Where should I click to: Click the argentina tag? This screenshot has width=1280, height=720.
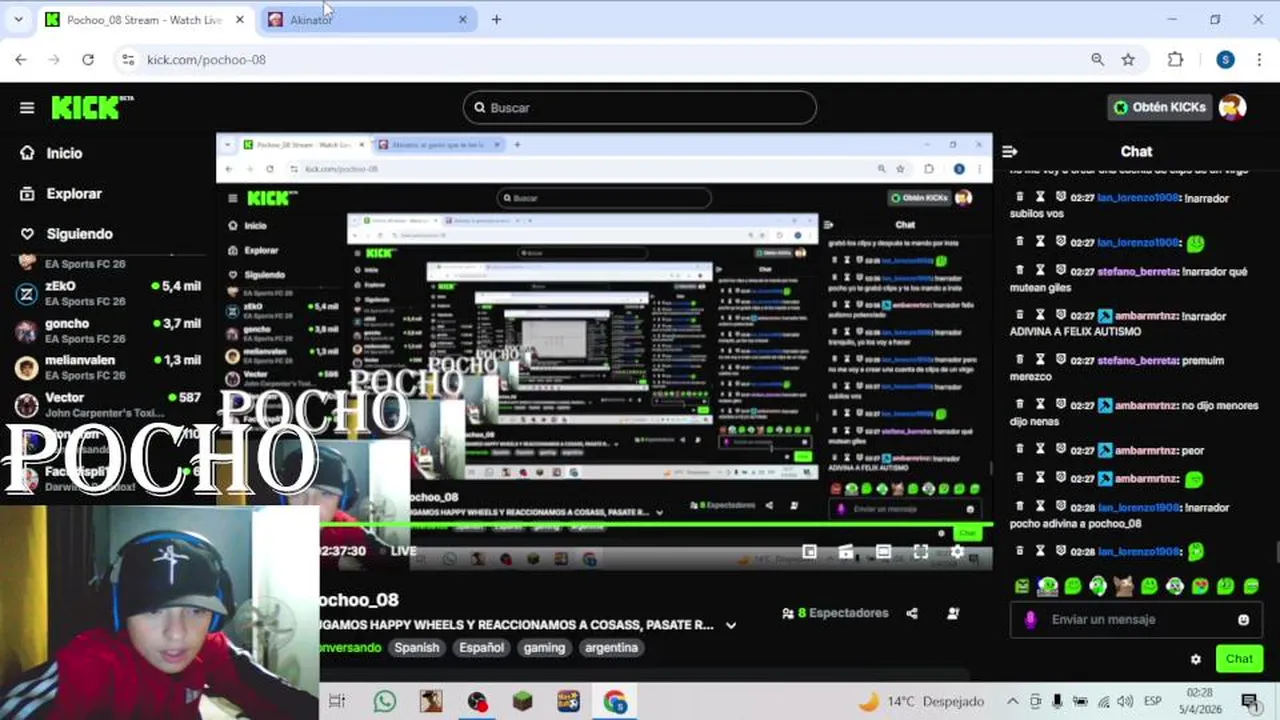[611, 648]
